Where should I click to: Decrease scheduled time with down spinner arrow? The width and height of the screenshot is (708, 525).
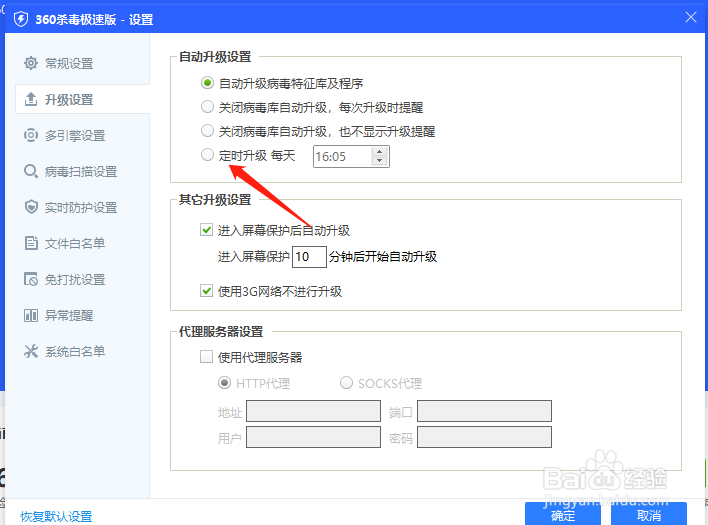click(x=380, y=161)
